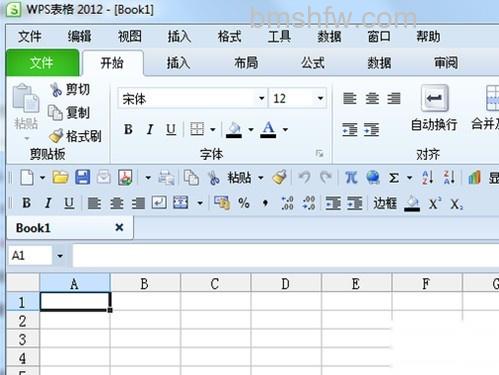Click the Paste icon in clipboard group

pos(26,98)
